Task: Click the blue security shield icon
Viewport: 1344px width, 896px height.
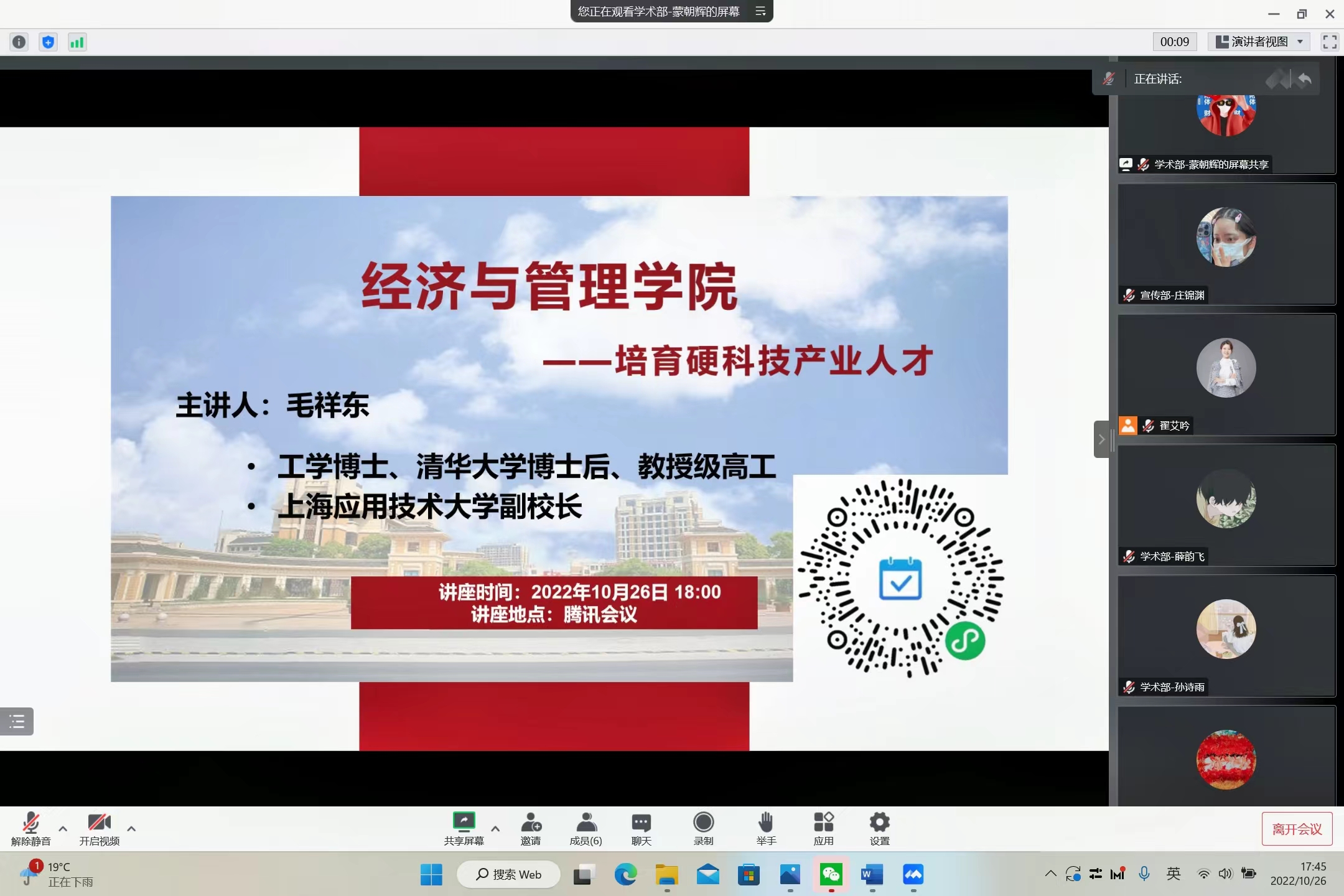Action: 48,42
